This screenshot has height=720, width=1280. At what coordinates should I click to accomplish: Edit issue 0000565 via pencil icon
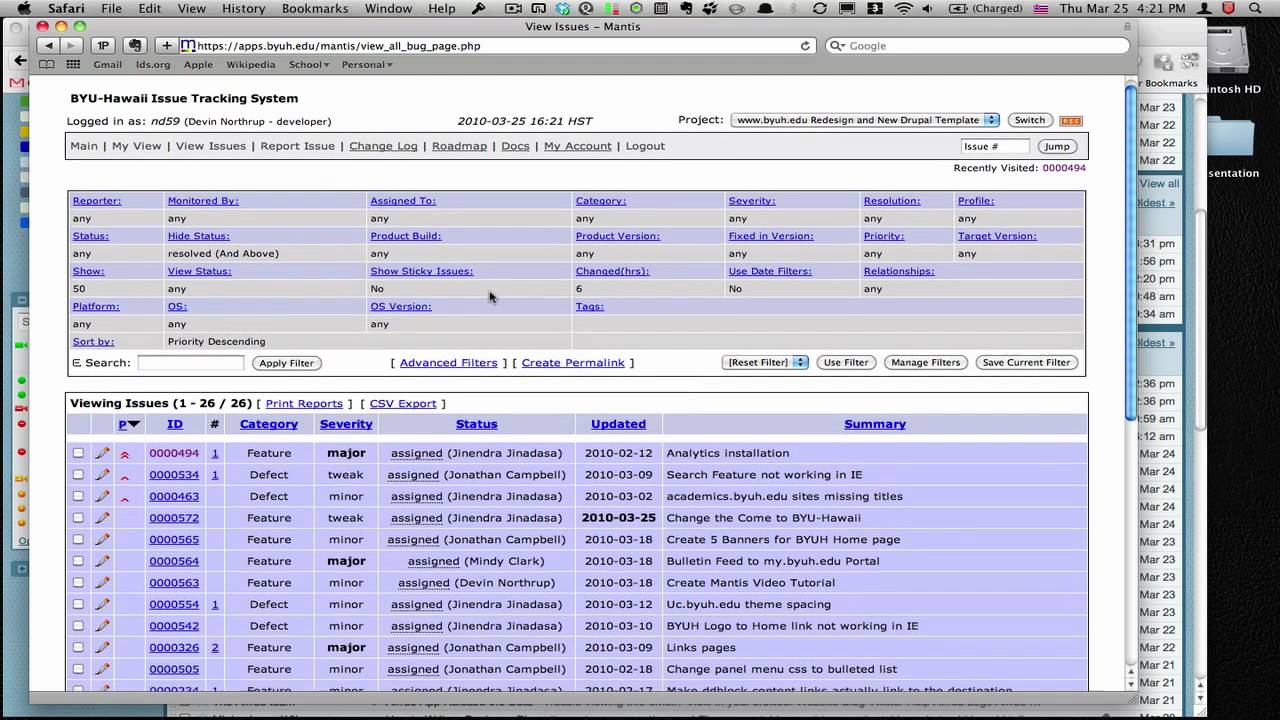tap(102, 540)
